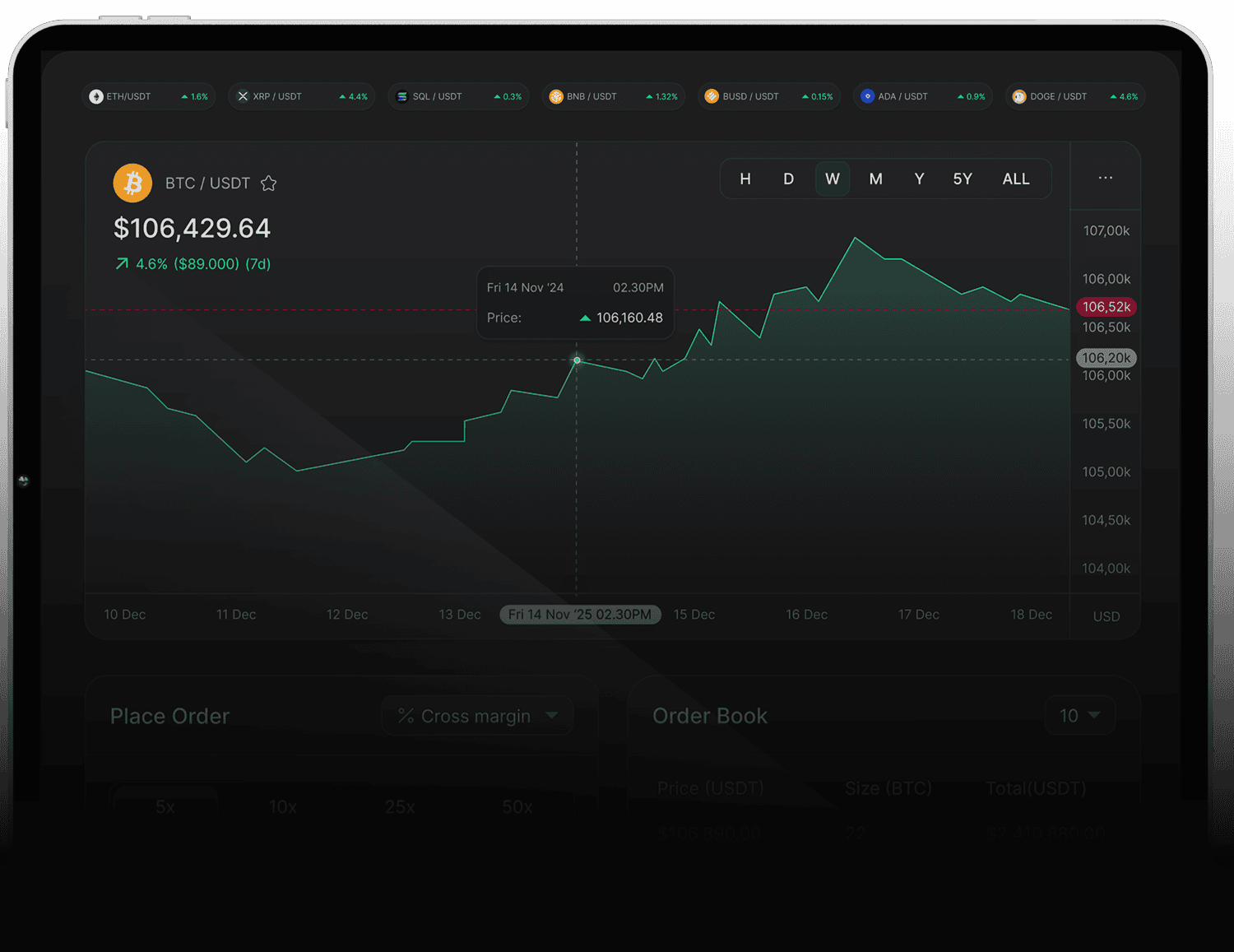Switch chart to H timeframe
The image size is (1234, 952).
(745, 179)
